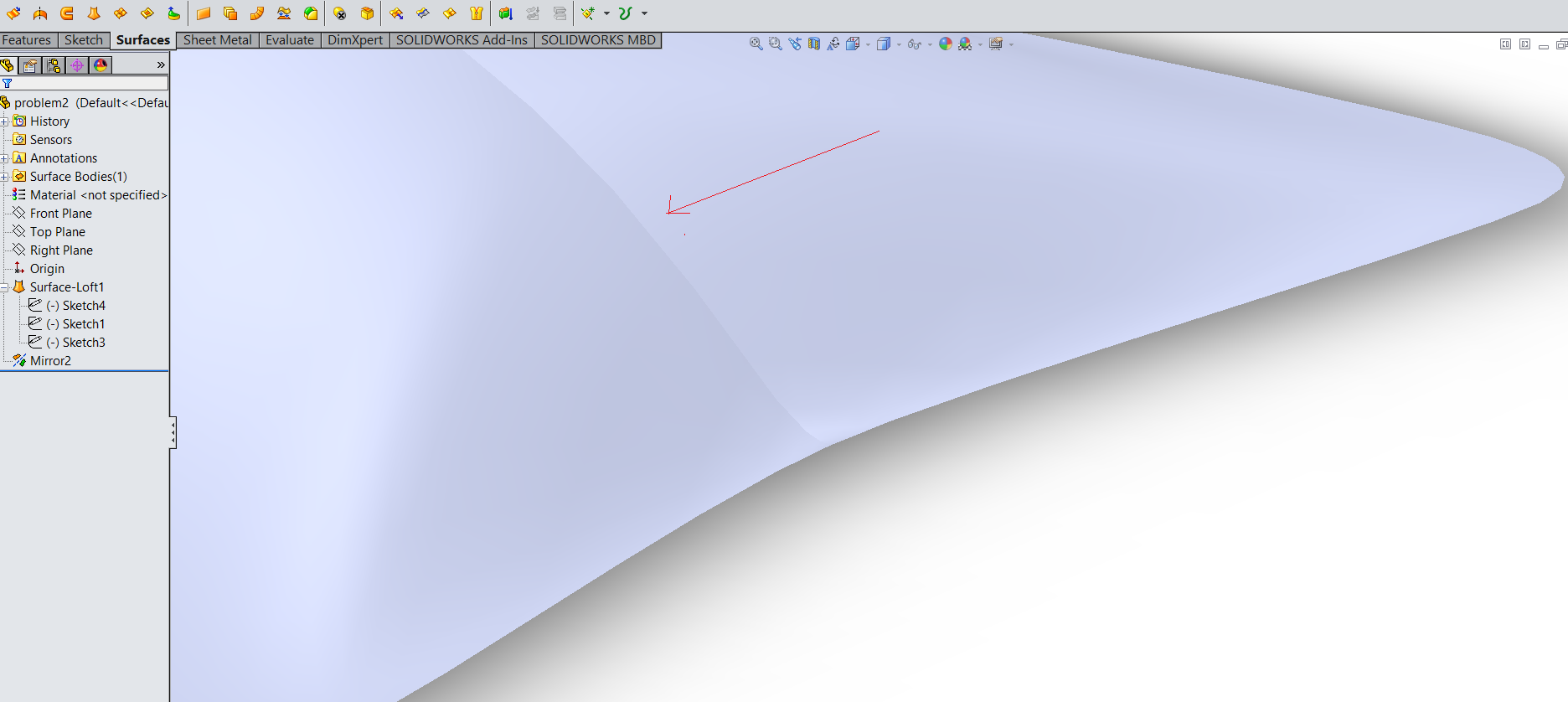The height and width of the screenshot is (702, 1568).
Task: Select the Surface Flatten tool
Action: click(284, 13)
